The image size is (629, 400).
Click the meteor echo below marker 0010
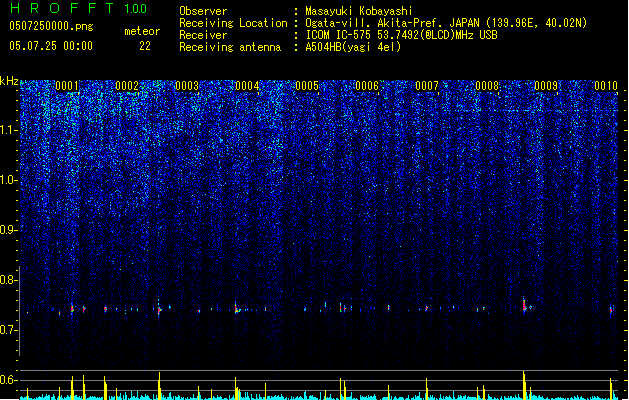tap(611, 310)
